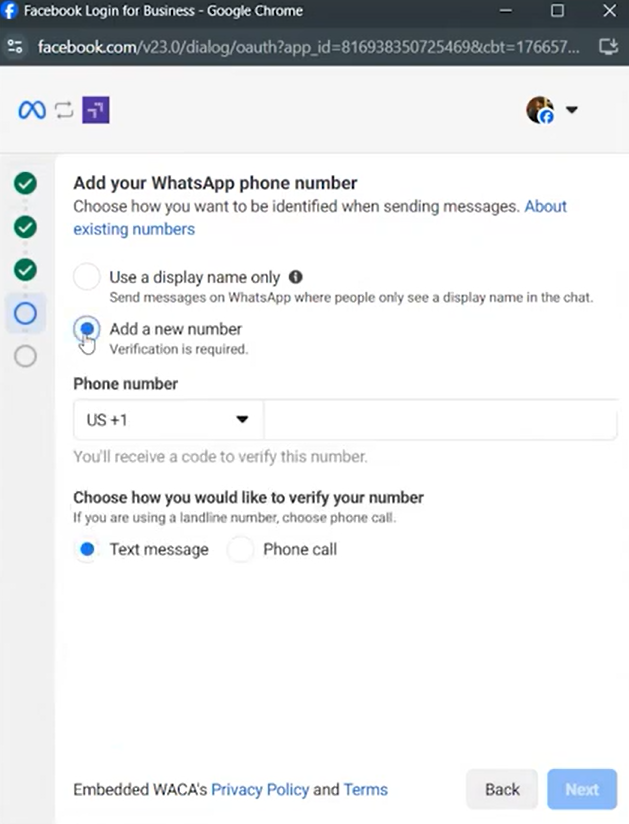This screenshot has height=824, width=629.
Task: Choose Phone call verification radio
Action: coord(241,549)
